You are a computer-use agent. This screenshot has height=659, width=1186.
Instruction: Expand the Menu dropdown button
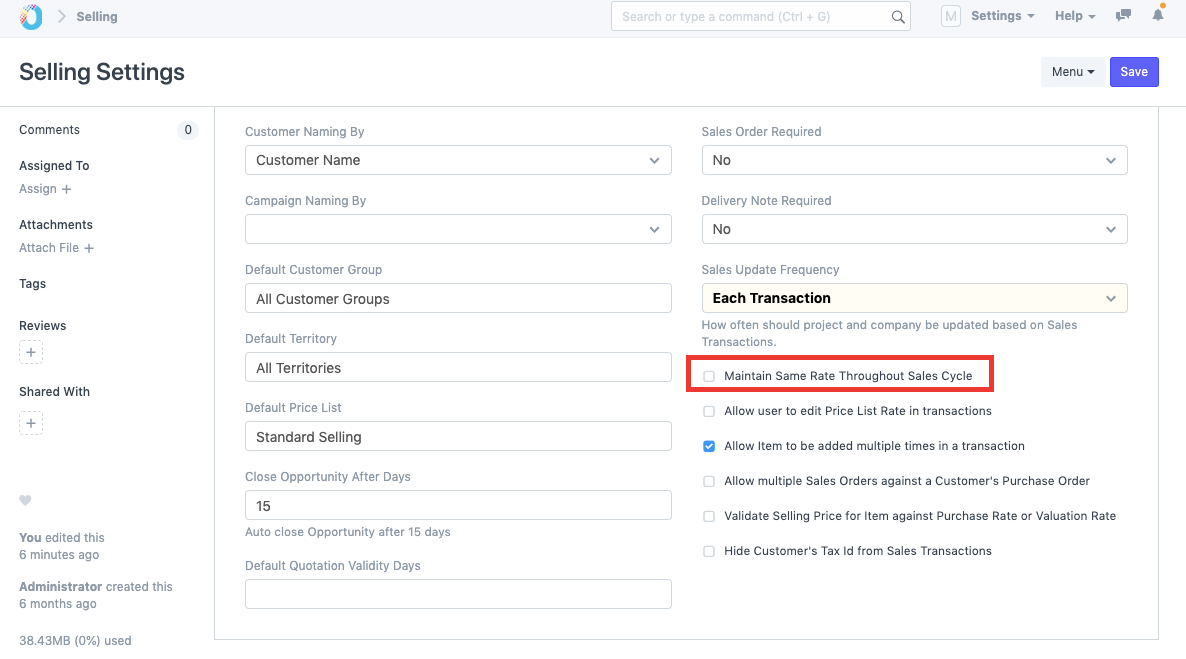click(1073, 72)
